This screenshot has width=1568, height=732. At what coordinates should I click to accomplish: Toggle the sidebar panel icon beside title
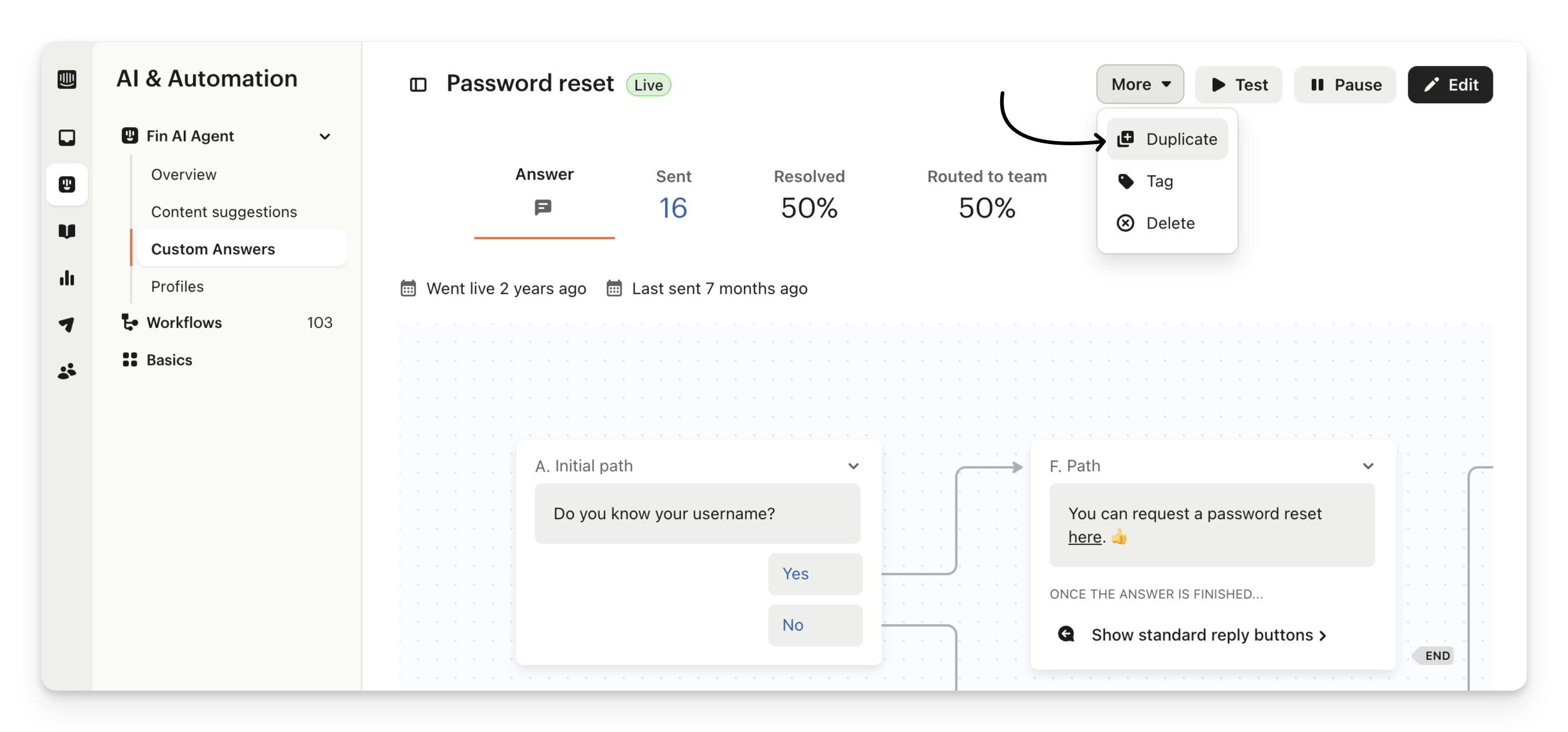tap(418, 85)
